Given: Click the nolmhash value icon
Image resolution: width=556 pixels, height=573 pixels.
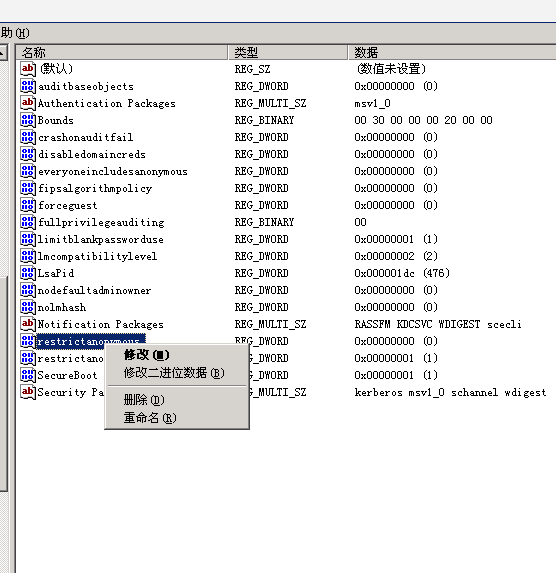Looking at the screenshot, I should pyautogui.click(x=28, y=307).
